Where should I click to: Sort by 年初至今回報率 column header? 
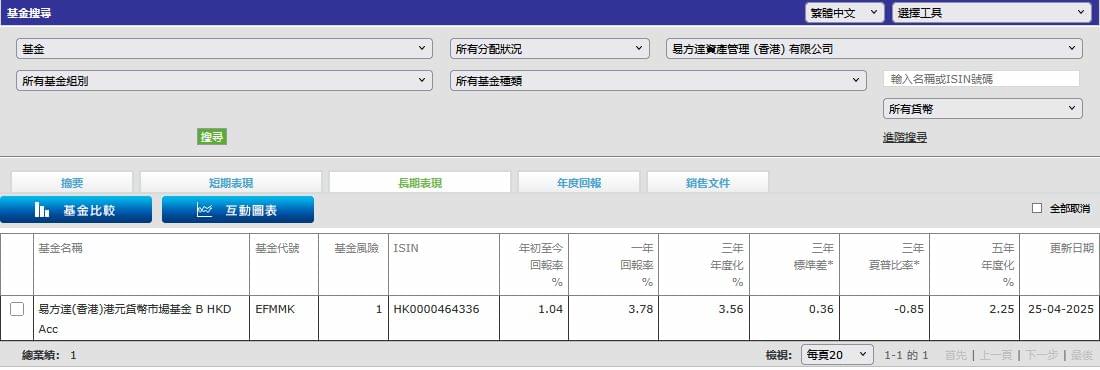[541, 265]
